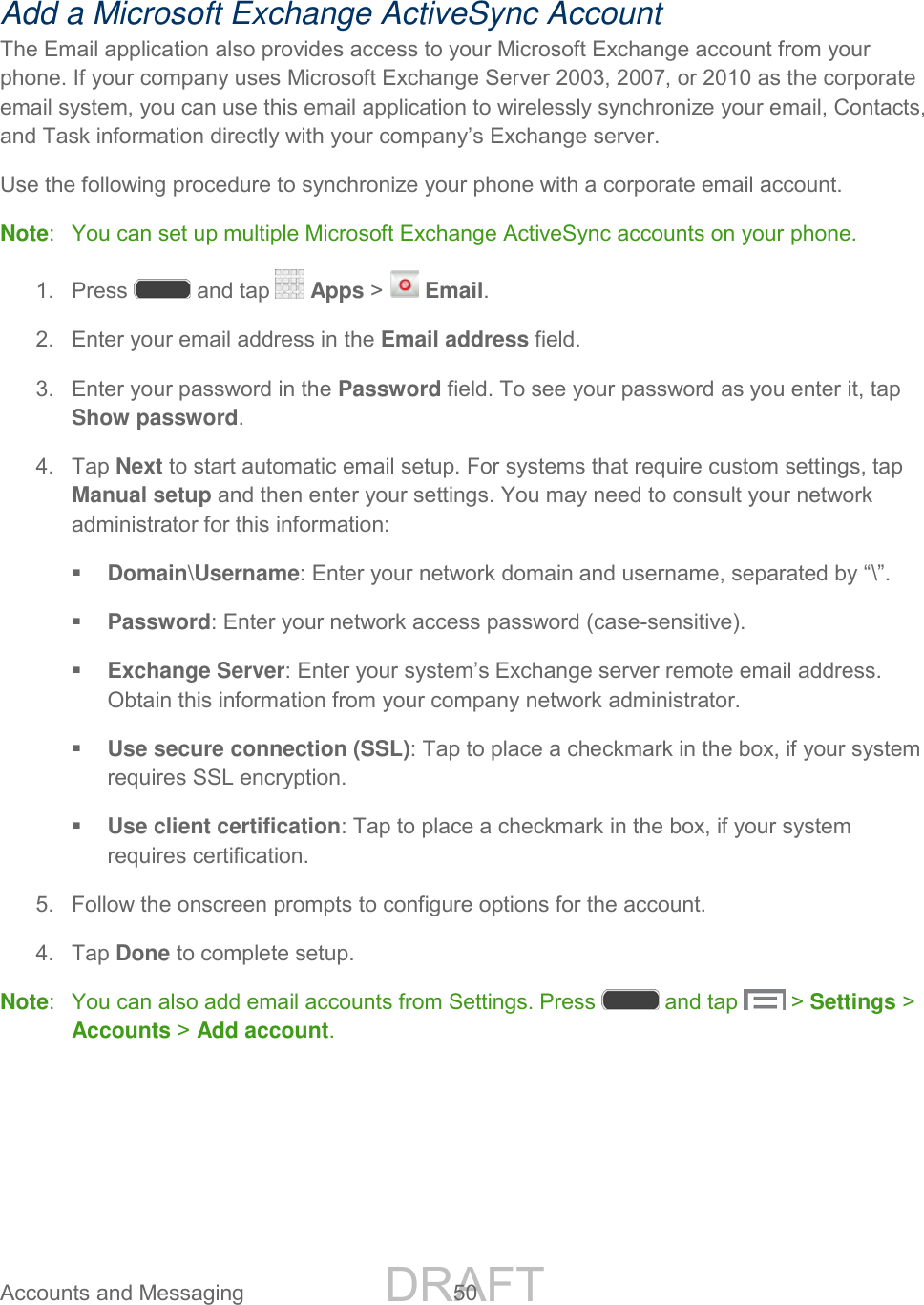Click the page title about Exchange ActiveSync Account
Screen dimensions: 924x1305
pos(331,14)
